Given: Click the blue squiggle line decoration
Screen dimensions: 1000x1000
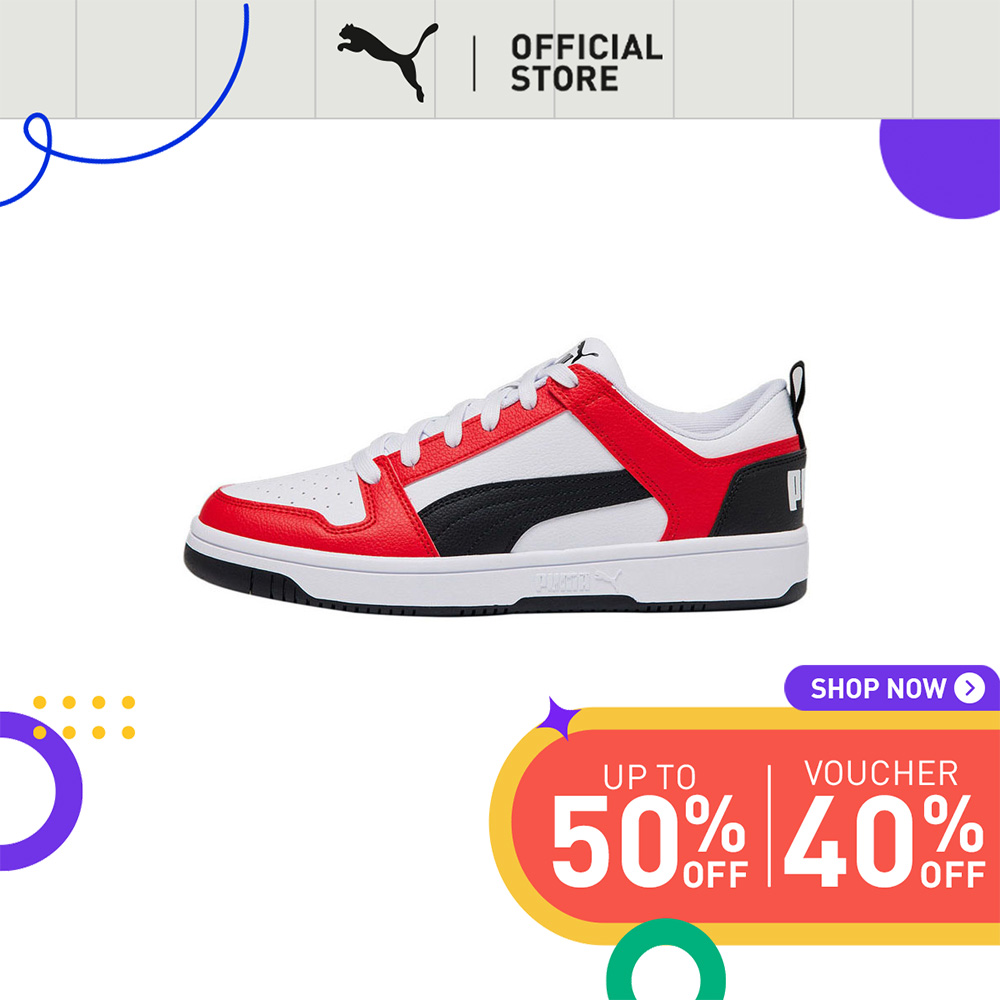Looking at the screenshot, I should click(124, 105).
